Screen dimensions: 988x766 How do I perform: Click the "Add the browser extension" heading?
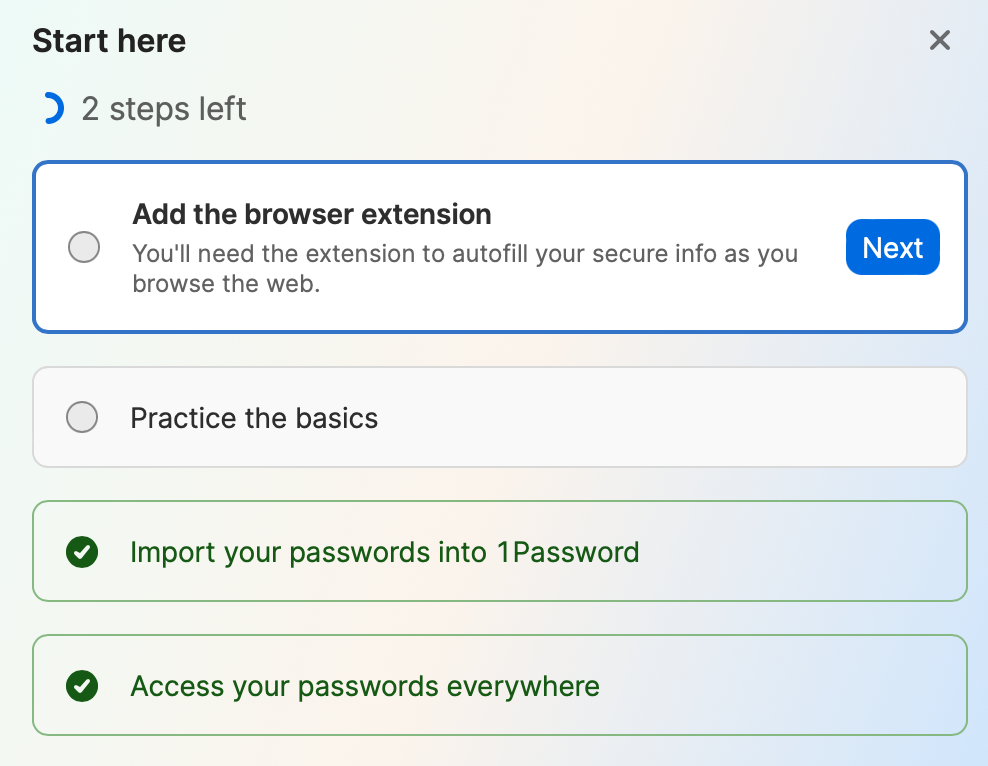click(x=312, y=214)
